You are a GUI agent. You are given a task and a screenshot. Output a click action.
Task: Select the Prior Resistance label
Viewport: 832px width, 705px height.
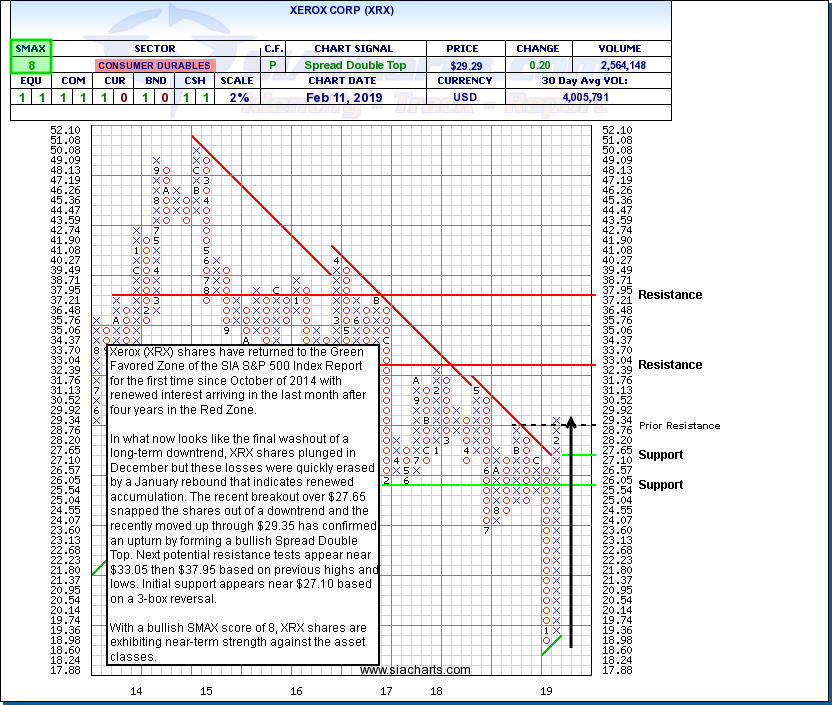(x=678, y=426)
